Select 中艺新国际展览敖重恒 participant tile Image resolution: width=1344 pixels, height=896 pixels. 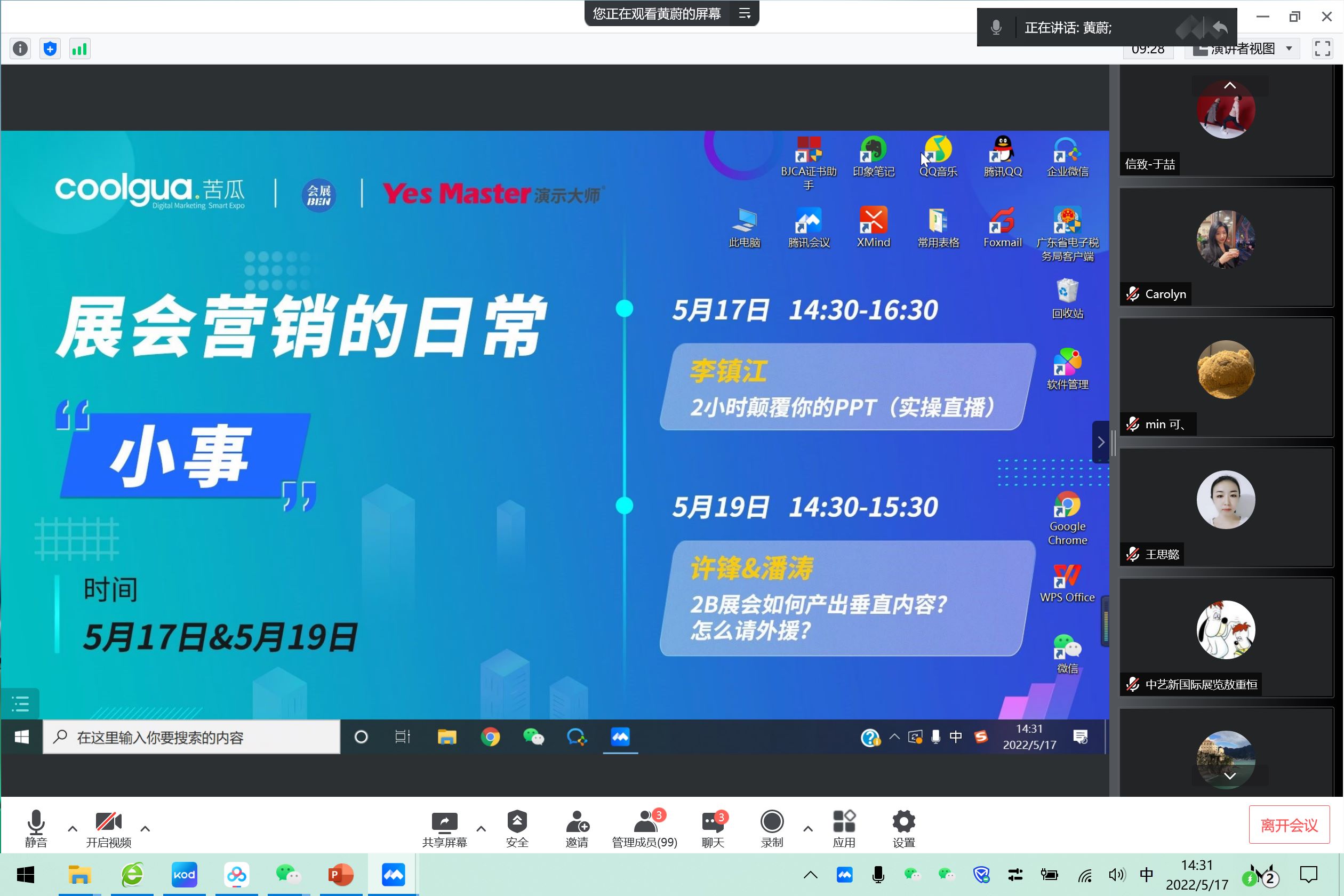coord(1226,638)
